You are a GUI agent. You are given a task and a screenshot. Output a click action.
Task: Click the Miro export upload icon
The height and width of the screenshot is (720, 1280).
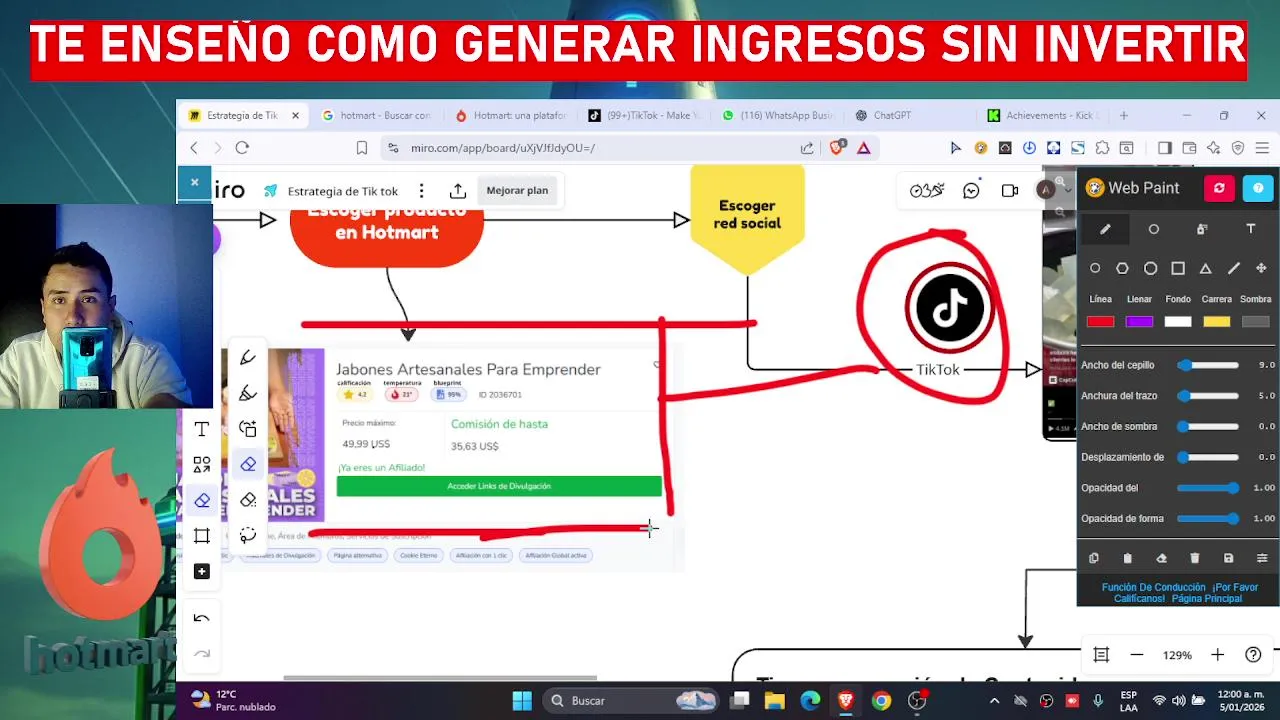(458, 191)
